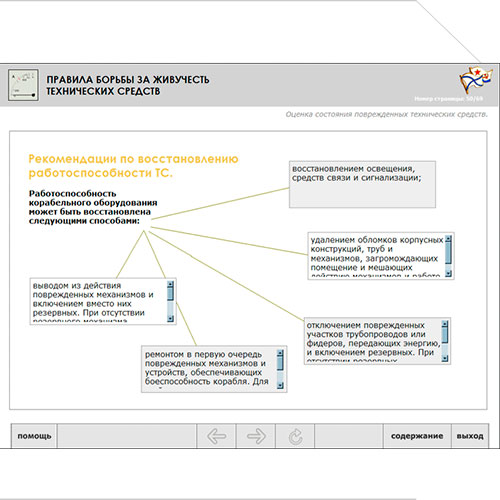Viewport: 500px width, 500px height.
Task: Click the flag emblem logo in header
Action: pos(475,79)
